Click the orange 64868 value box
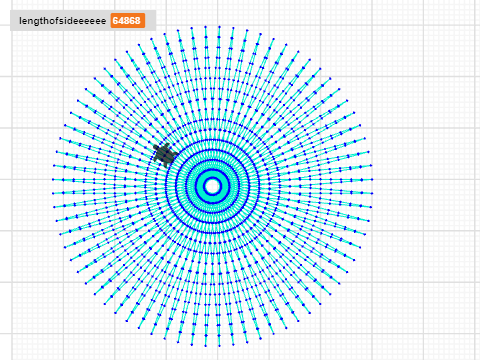480x360 pixels. point(128,21)
